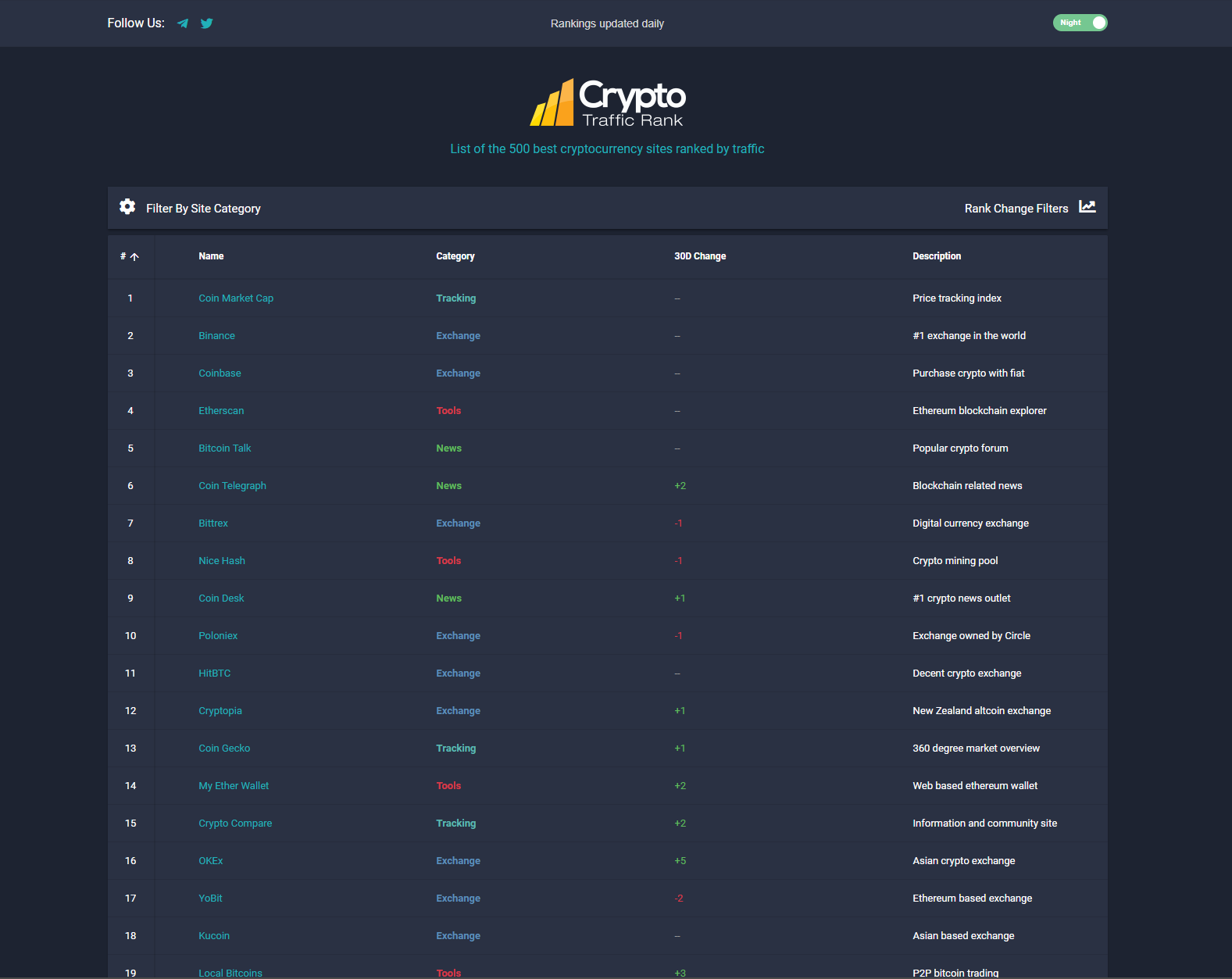Click the -2 change for YoBit

pos(679,899)
